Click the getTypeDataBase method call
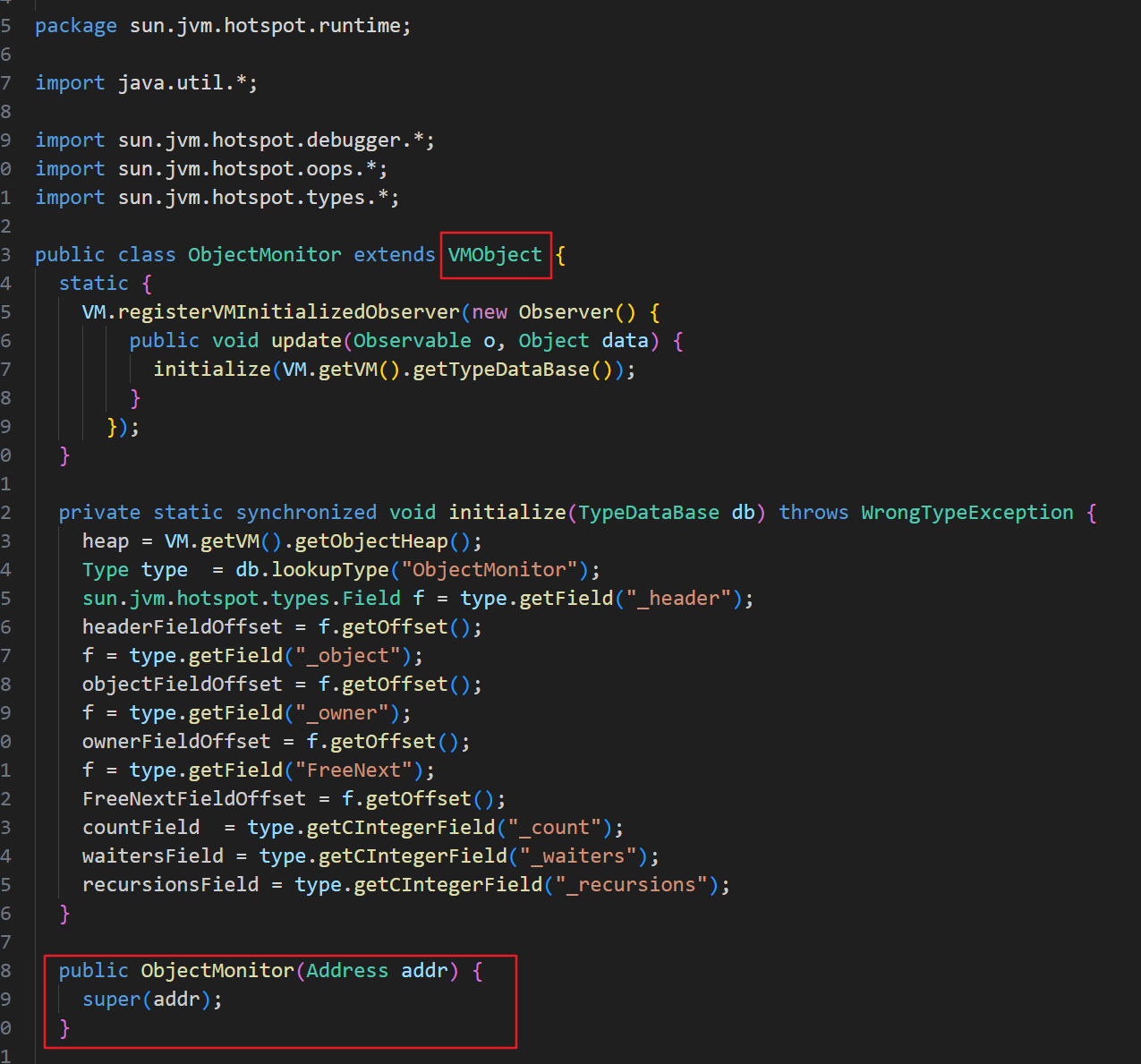 click(x=500, y=370)
